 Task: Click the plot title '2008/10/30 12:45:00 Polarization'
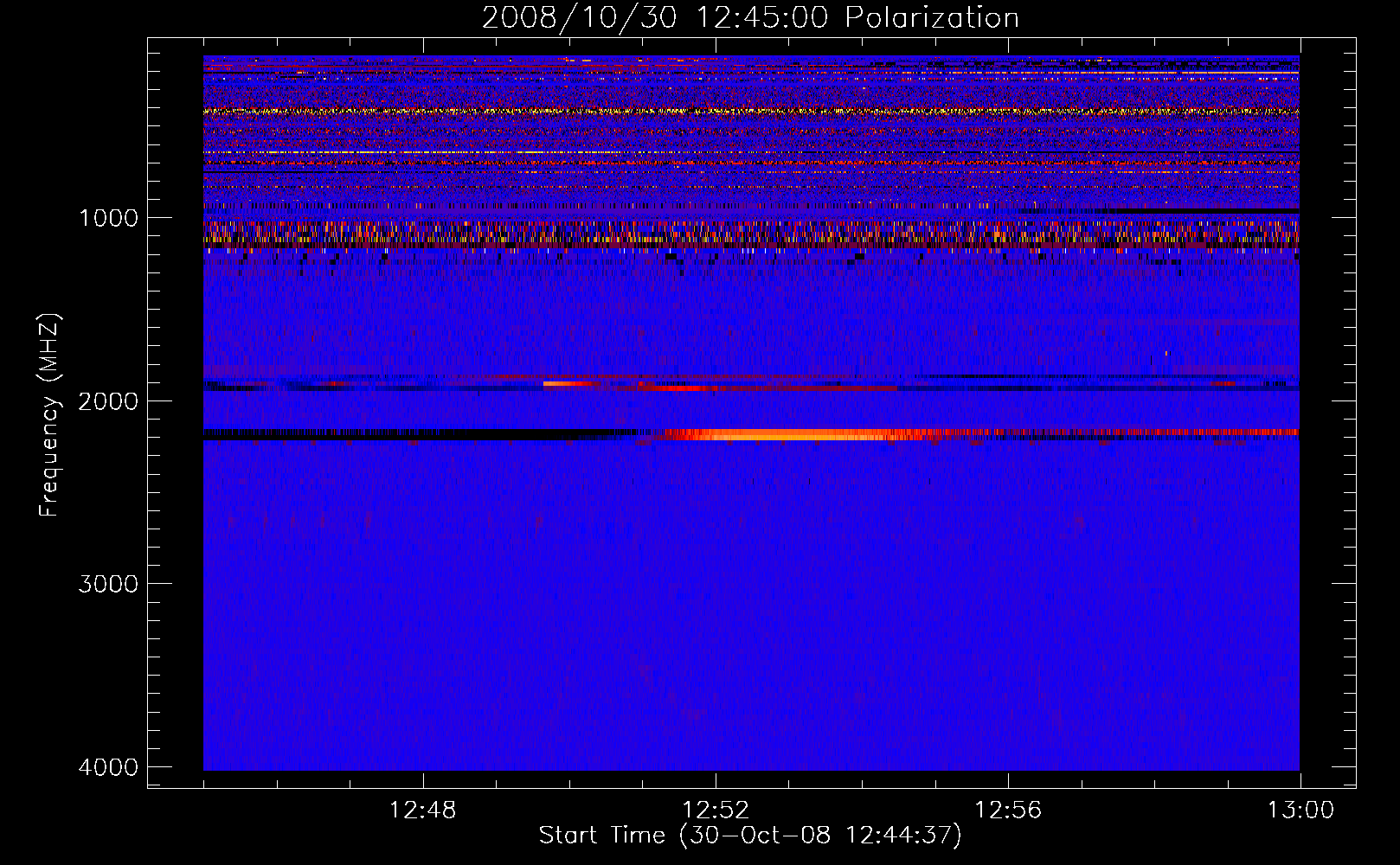tap(750, 17)
